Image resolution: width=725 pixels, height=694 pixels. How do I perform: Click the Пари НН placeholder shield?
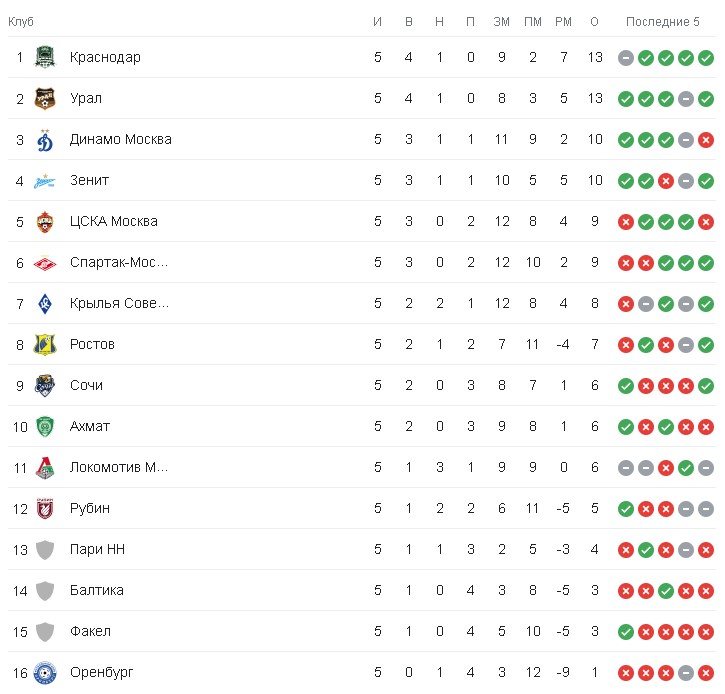point(45,549)
